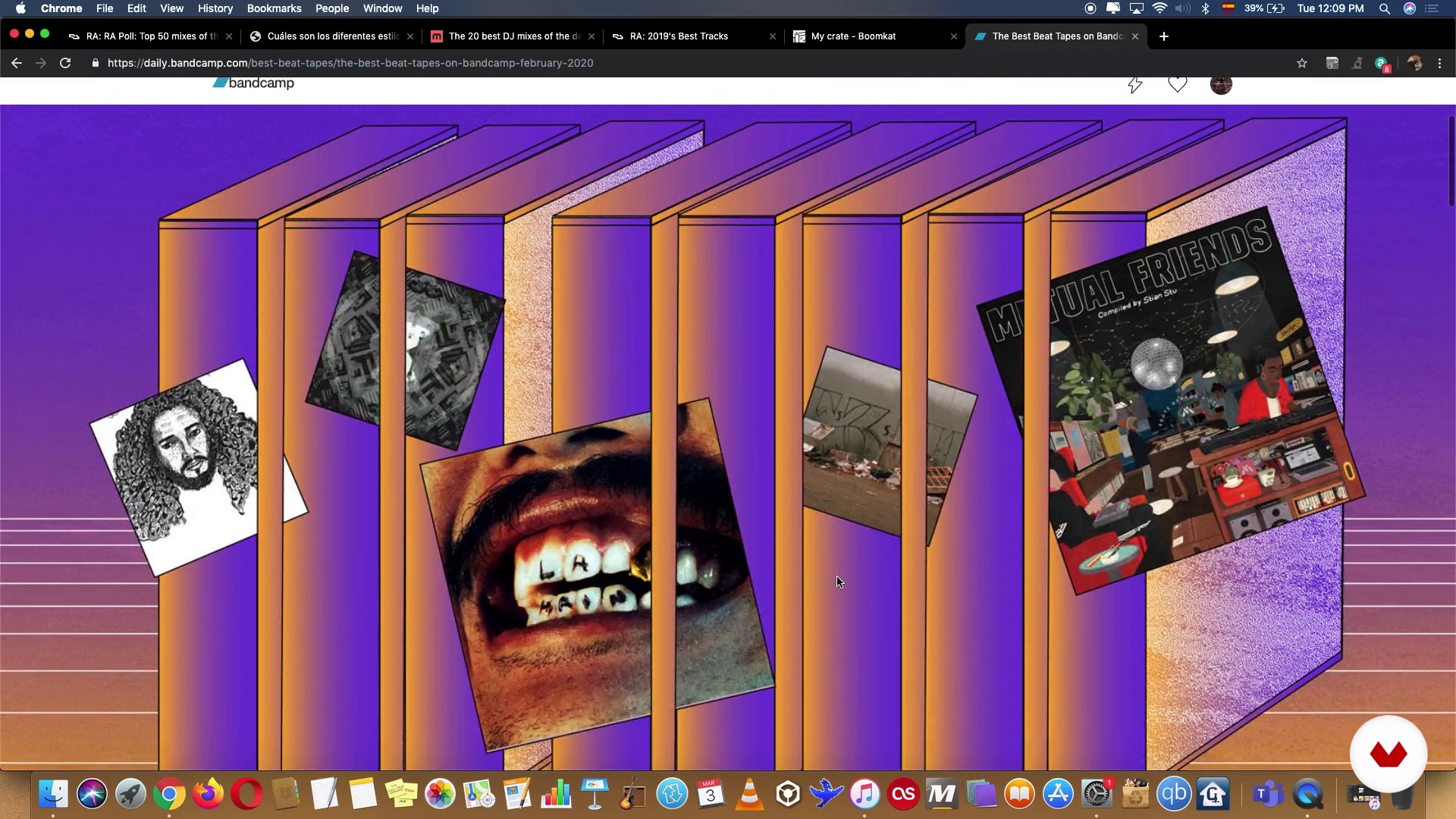Bookmark this page with the star icon
The image size is (1456, 819).
click(x=1302, y=63)
